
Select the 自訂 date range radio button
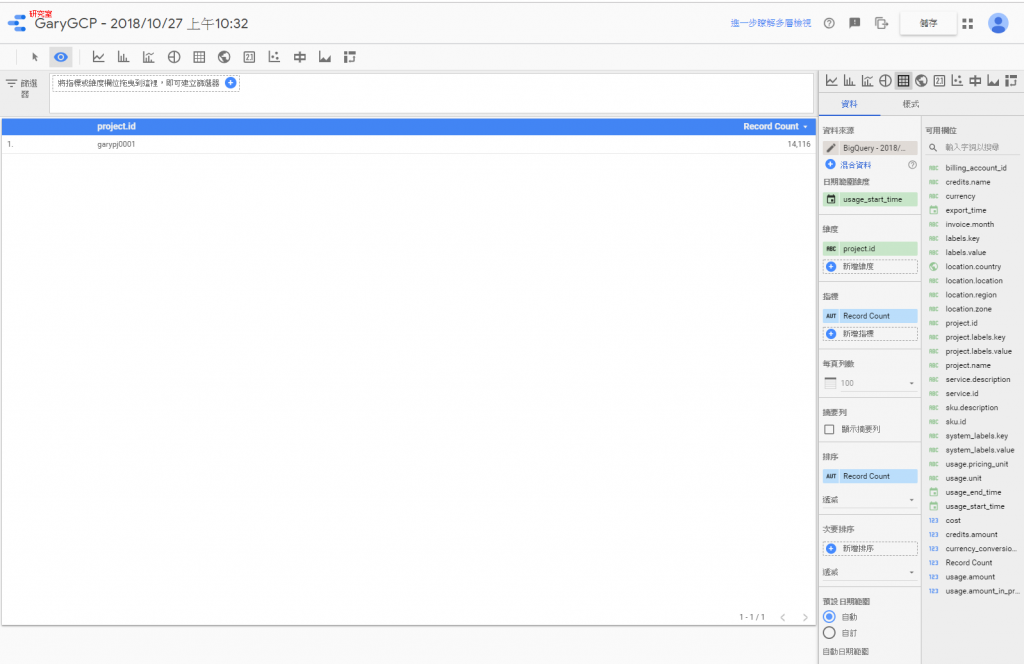point(829,633)
